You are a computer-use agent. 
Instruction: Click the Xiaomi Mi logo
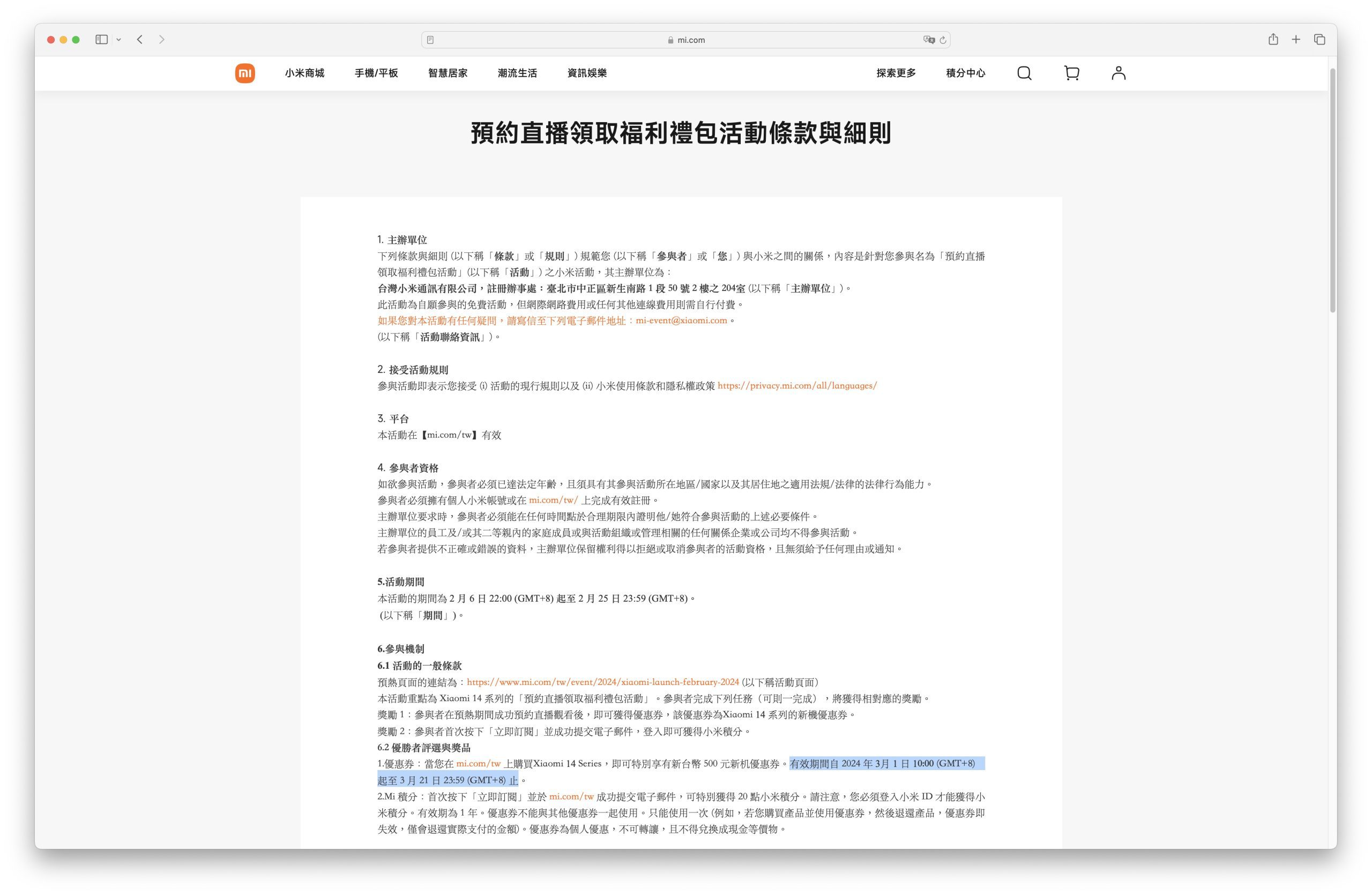pos(245,73)
